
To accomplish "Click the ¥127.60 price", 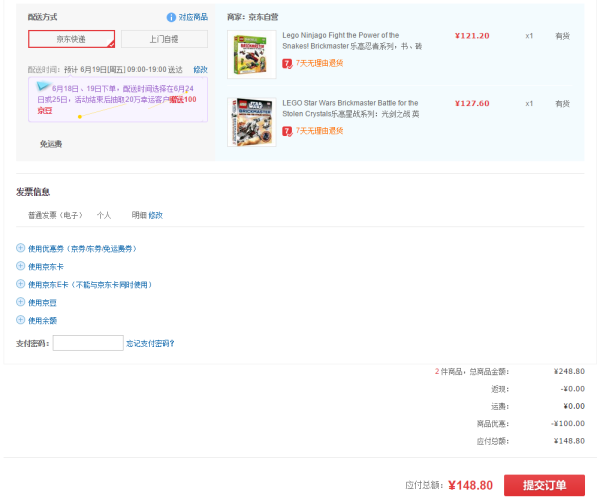I will [472, 104].
